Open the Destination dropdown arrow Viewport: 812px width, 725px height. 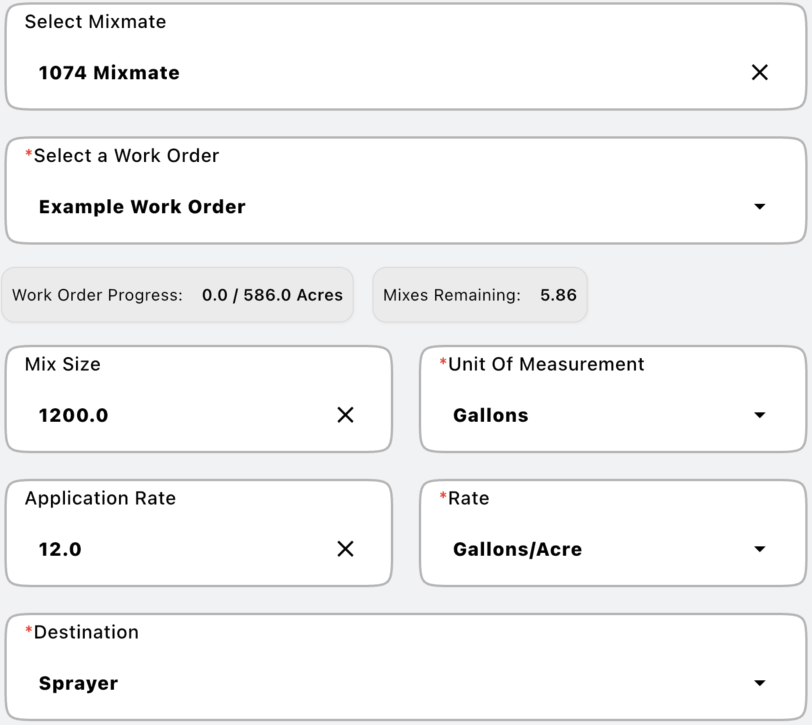(760, 683)
